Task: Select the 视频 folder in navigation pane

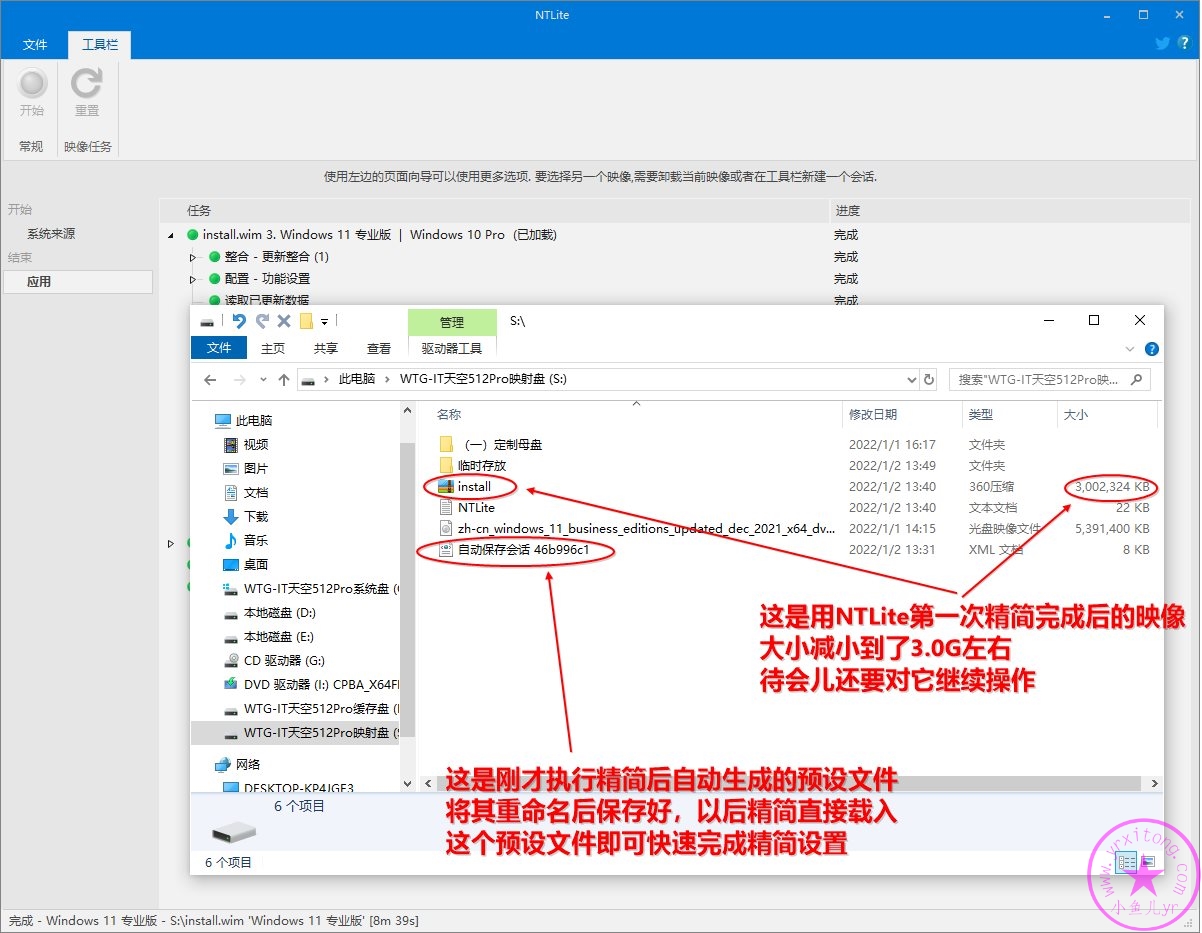Action: point(256,444)
